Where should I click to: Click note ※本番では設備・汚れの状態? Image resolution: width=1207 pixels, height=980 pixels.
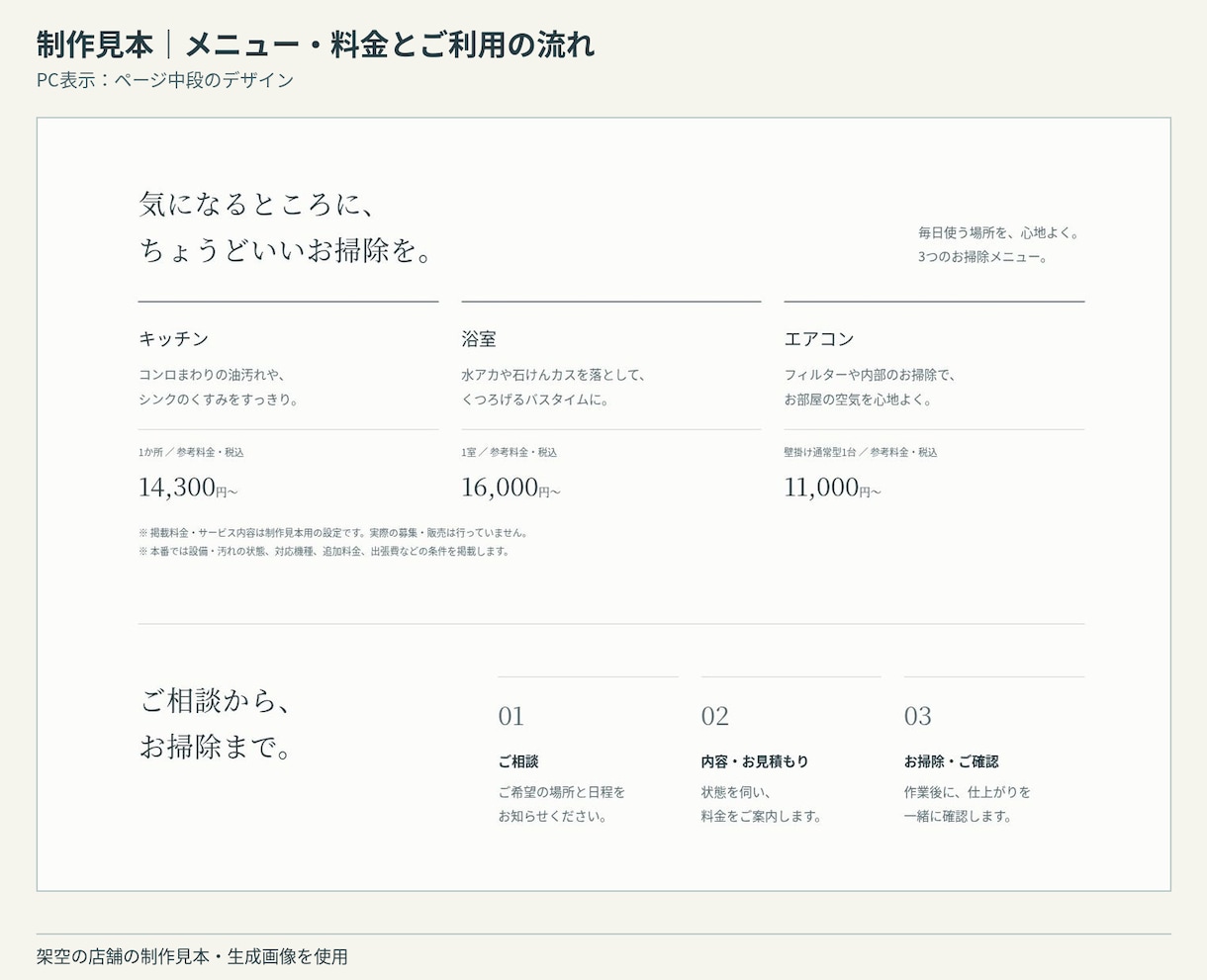pyautogui.click(x=325, y=551)
